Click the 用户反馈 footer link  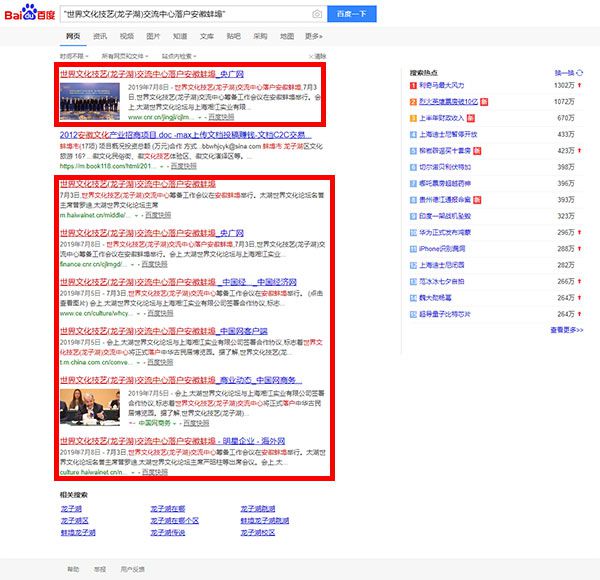[132, 569]
